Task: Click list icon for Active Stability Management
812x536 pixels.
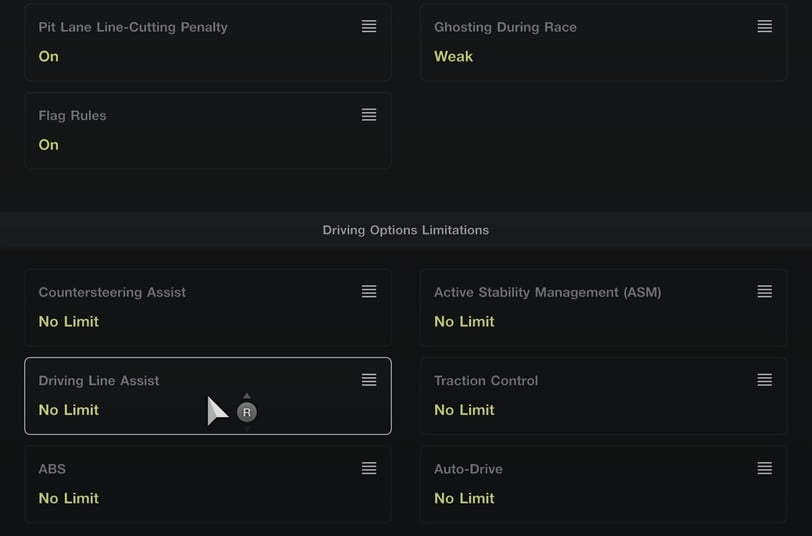Action: pyautogui.click(x=764, y=292)
